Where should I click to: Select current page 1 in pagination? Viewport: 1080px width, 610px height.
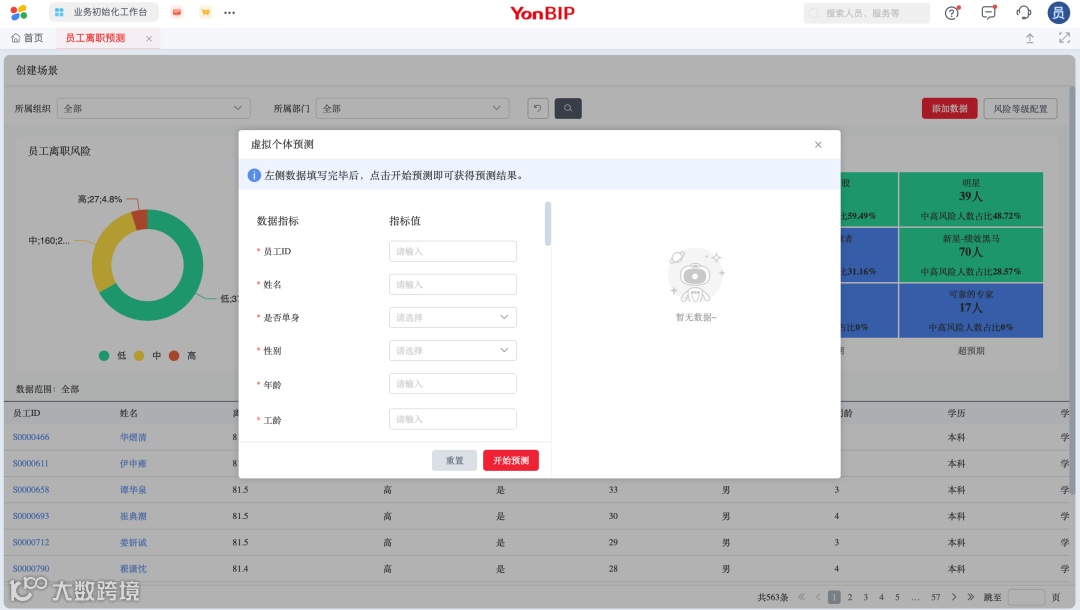point(834,597)
